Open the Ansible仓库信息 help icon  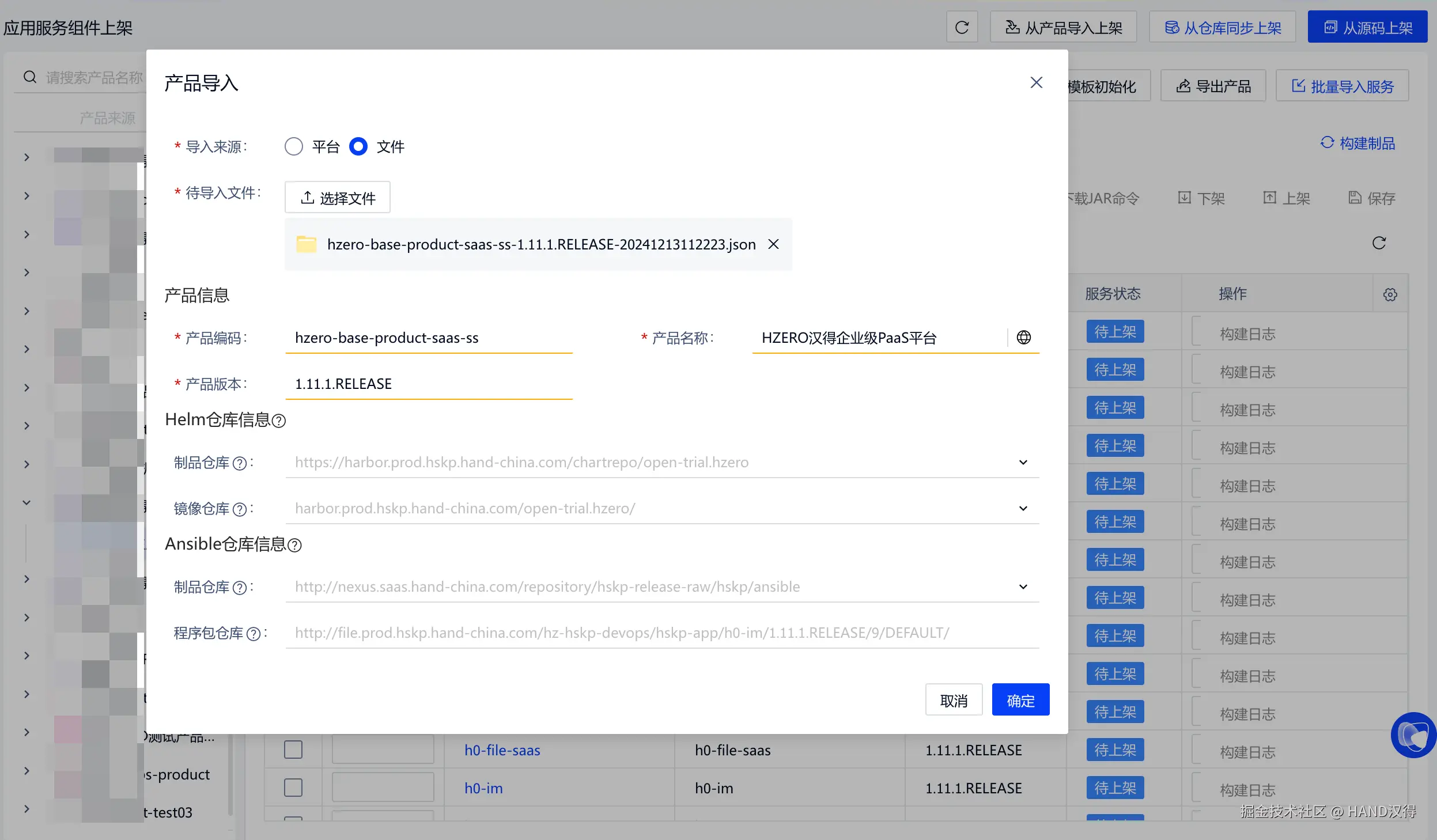click(x=294, y=546)
